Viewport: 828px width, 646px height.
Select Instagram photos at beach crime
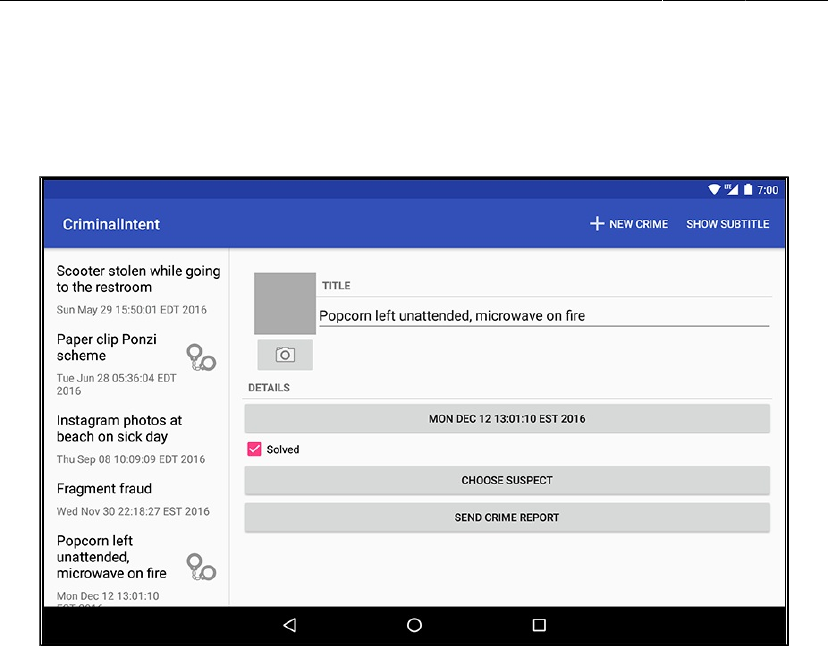point(138,439)
